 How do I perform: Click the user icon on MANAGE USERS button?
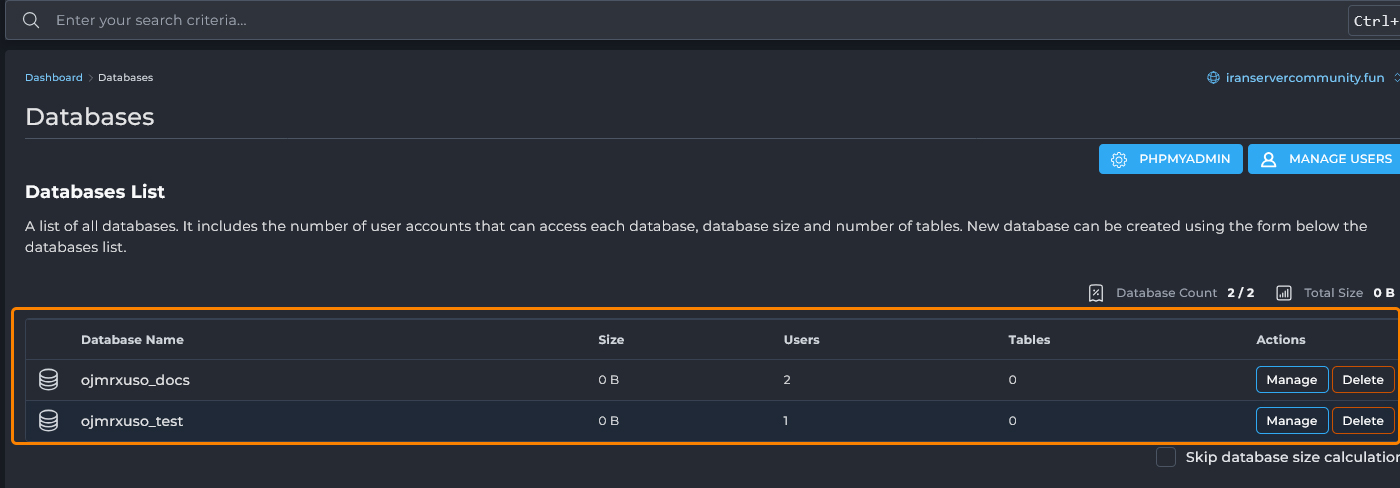pyautogui.click(x=1268, y=159)
